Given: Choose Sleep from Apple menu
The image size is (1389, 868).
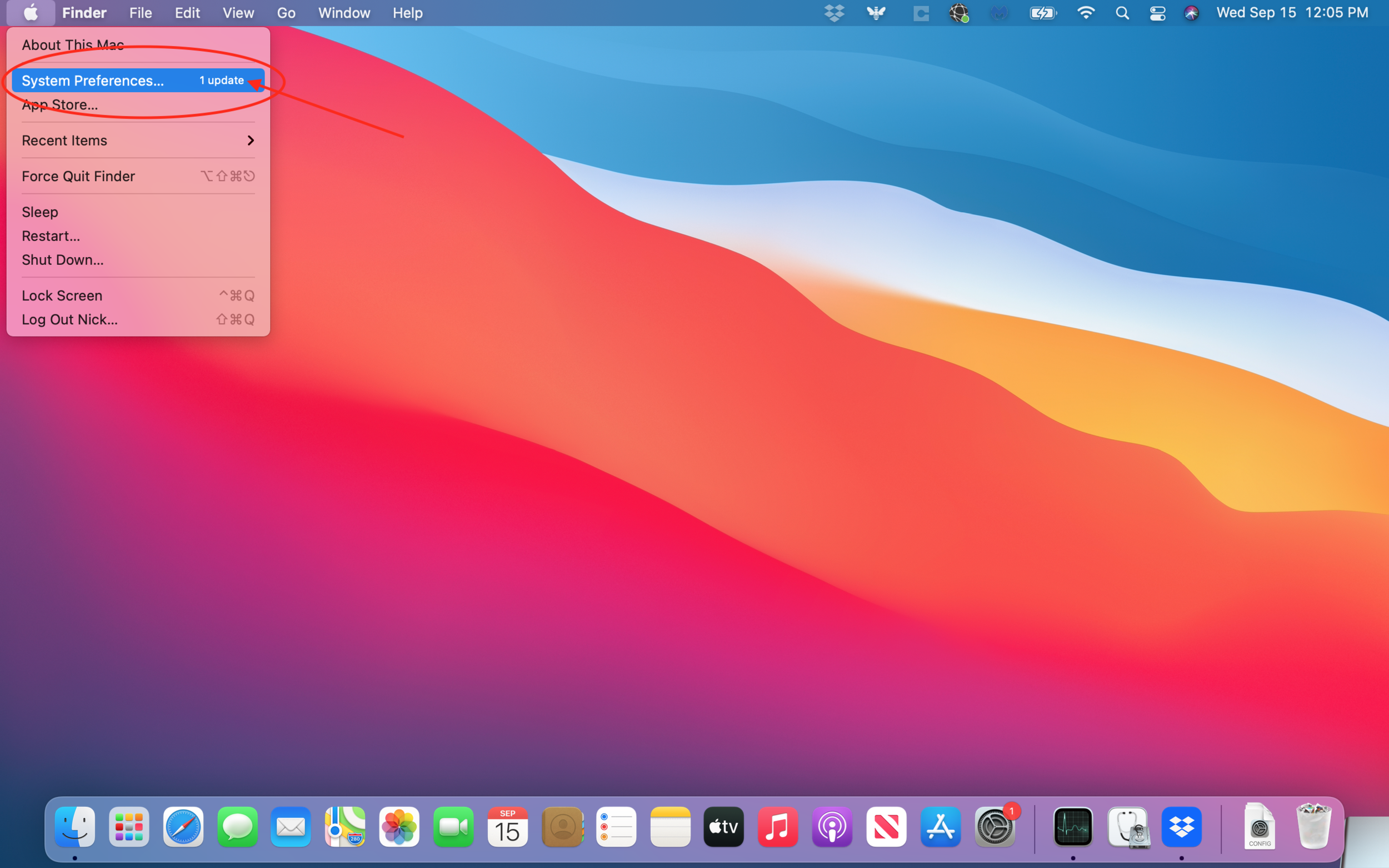Looking at the screenshot, I should tap(138, 212).
